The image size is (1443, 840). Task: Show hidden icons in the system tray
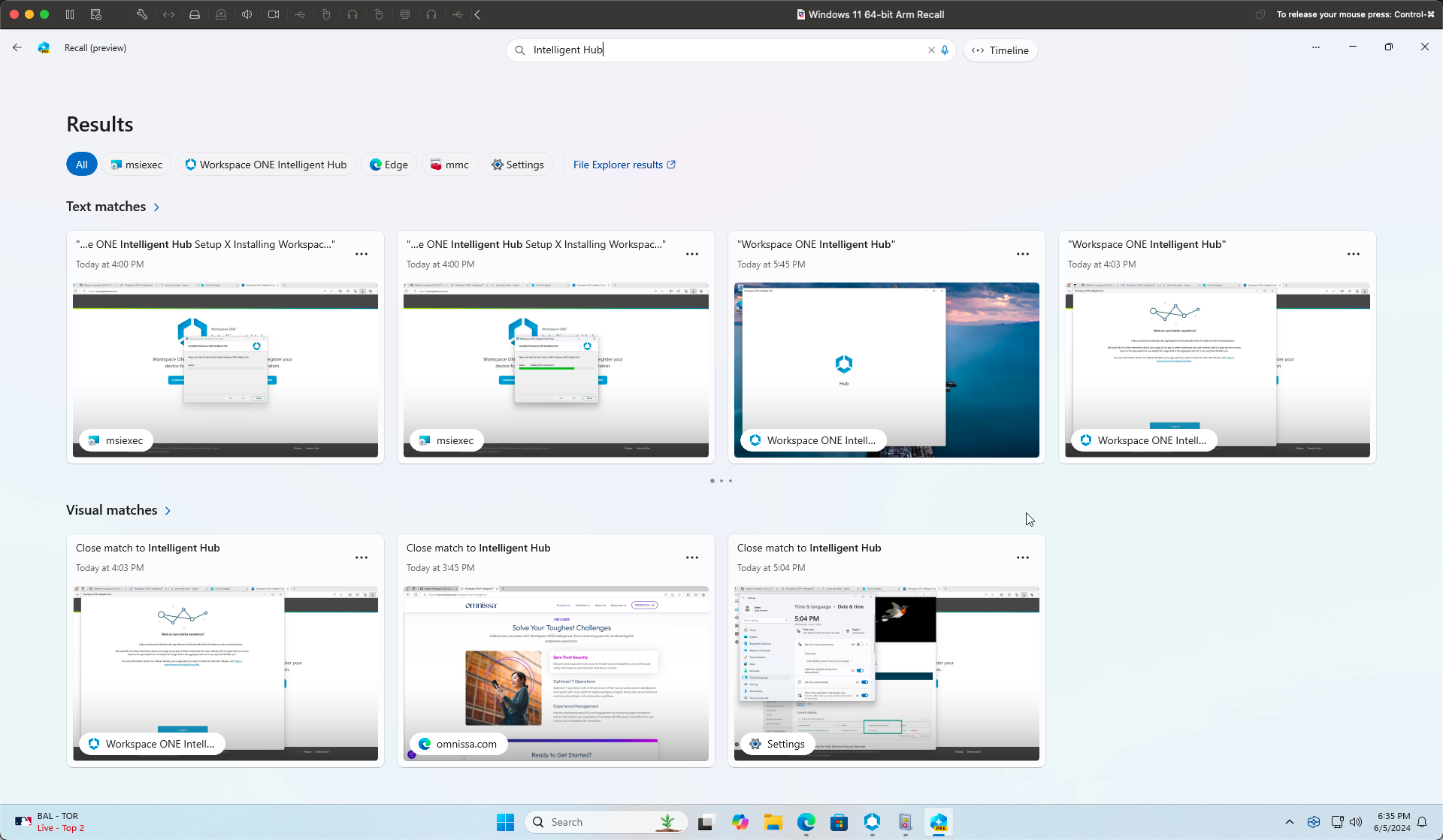coord(1290,821)
